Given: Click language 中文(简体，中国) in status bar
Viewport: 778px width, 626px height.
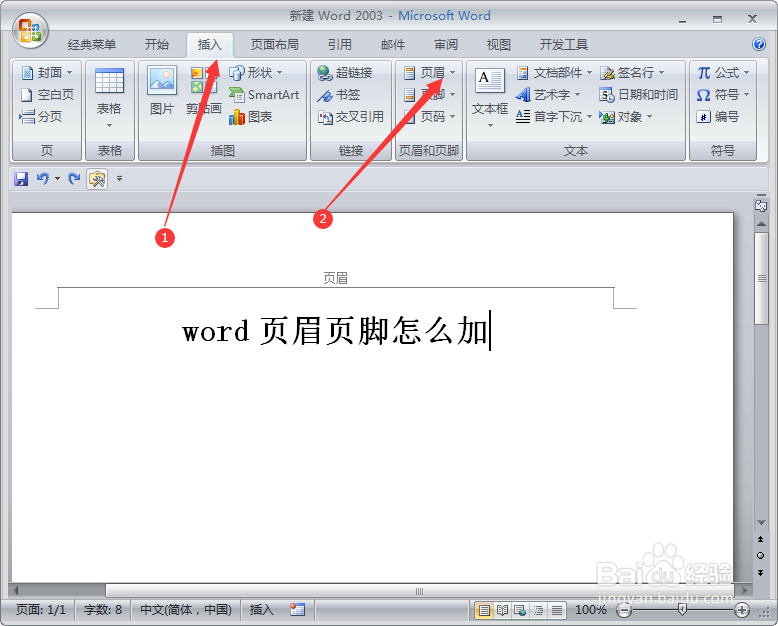Looking at the screenshot, I should click(186, 609).
